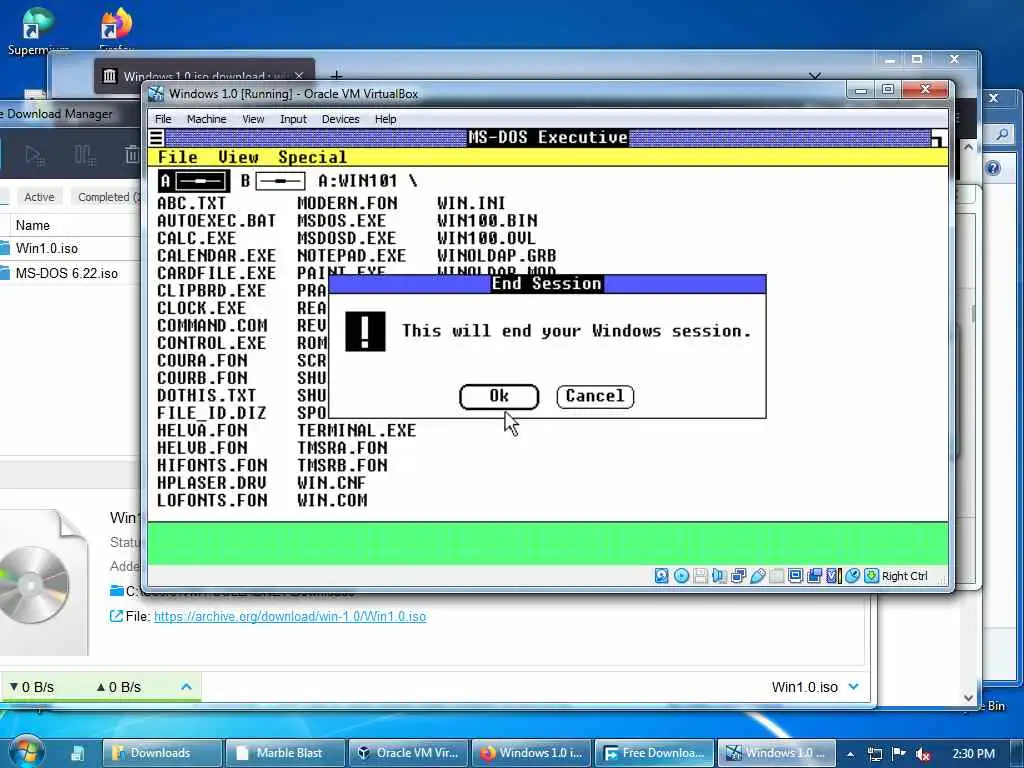Open VirtualBox Input menu
The image size is (1024, 768).
point(293,119)
